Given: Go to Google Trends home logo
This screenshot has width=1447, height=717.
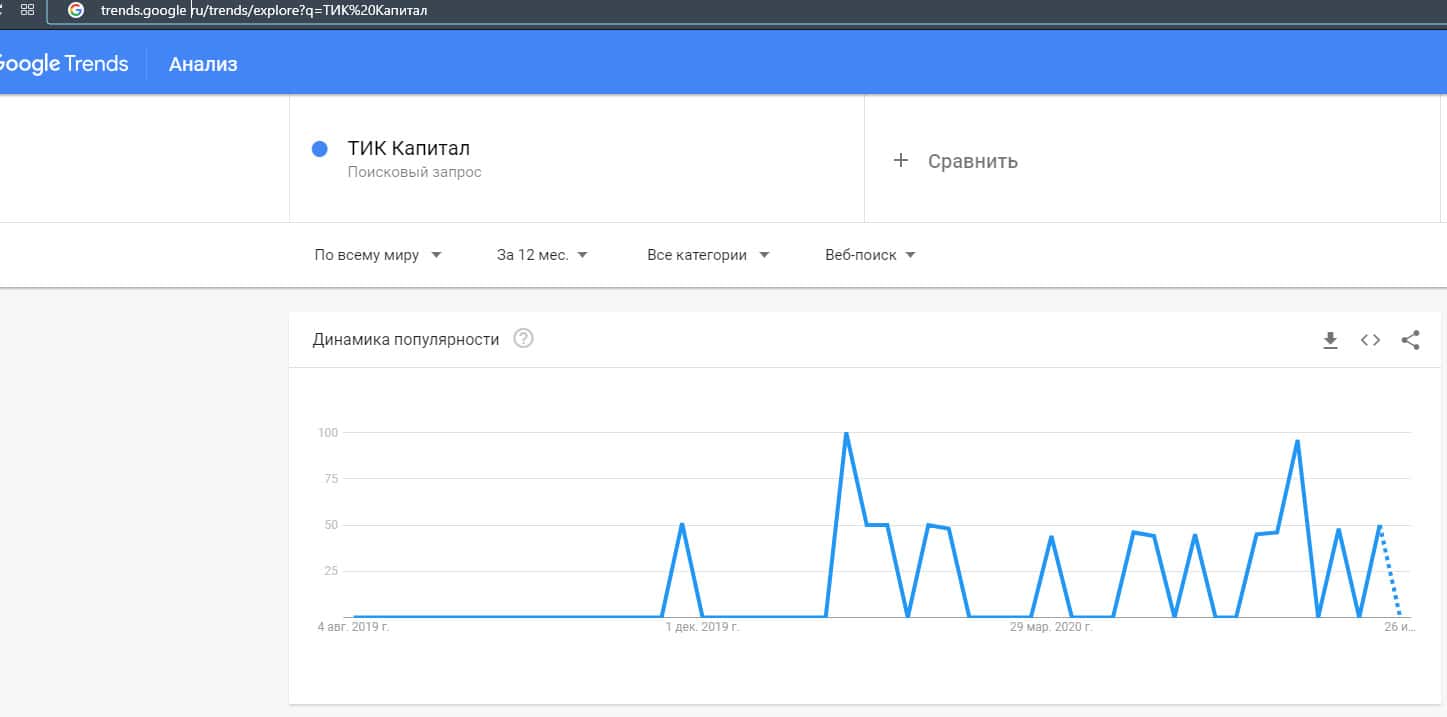Looking at the screenshot, I should tap(62, 64).
